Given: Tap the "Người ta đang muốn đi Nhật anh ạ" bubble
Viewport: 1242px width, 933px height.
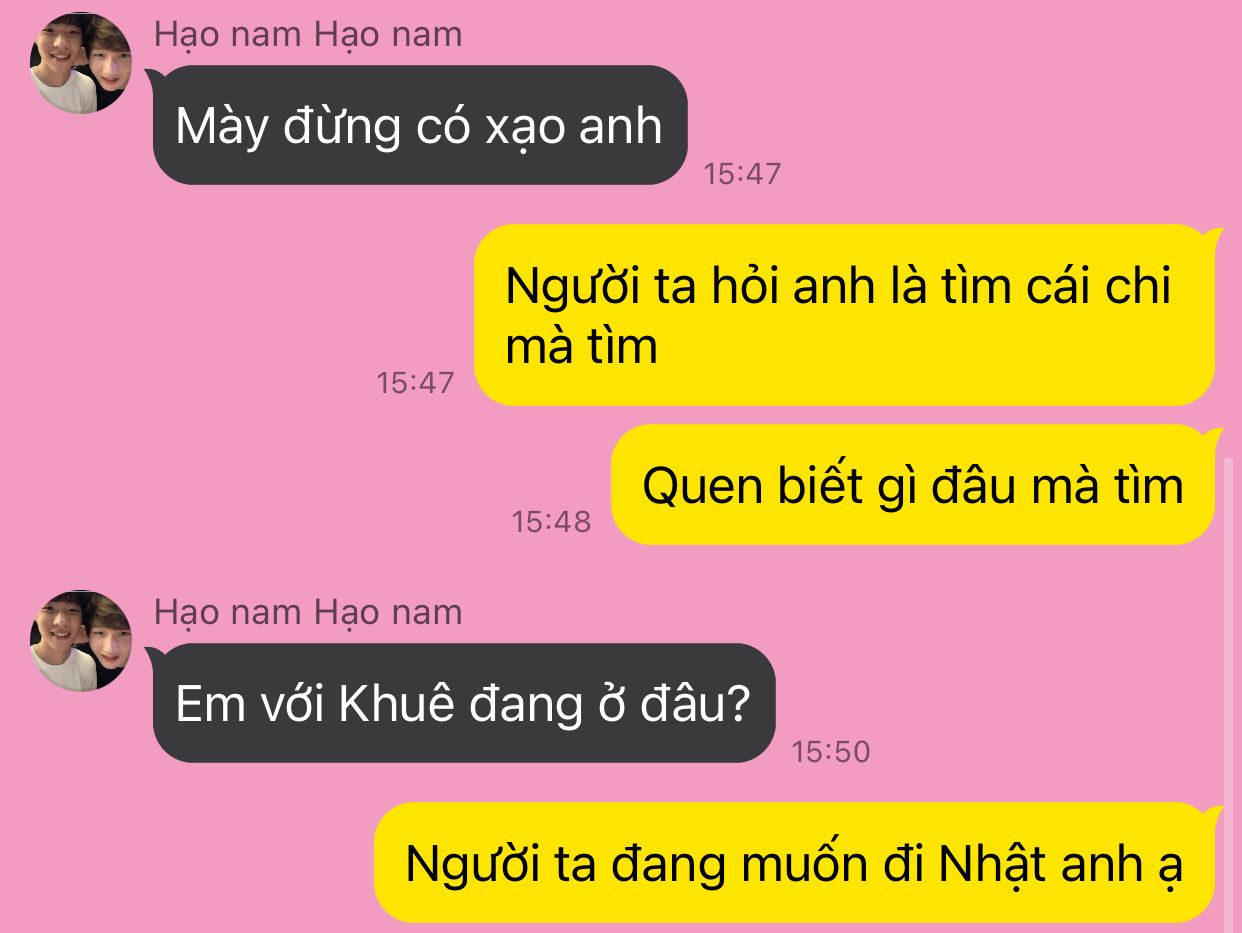Looking at the screenshot, I should pyautogui.click(x=795, y=863).
